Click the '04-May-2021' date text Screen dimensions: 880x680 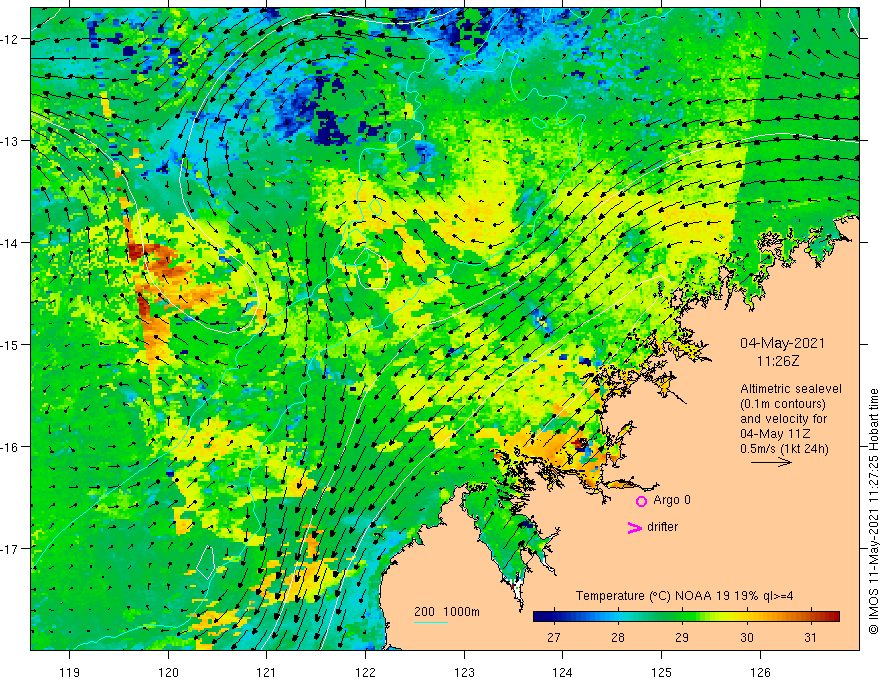click(782, 343)
